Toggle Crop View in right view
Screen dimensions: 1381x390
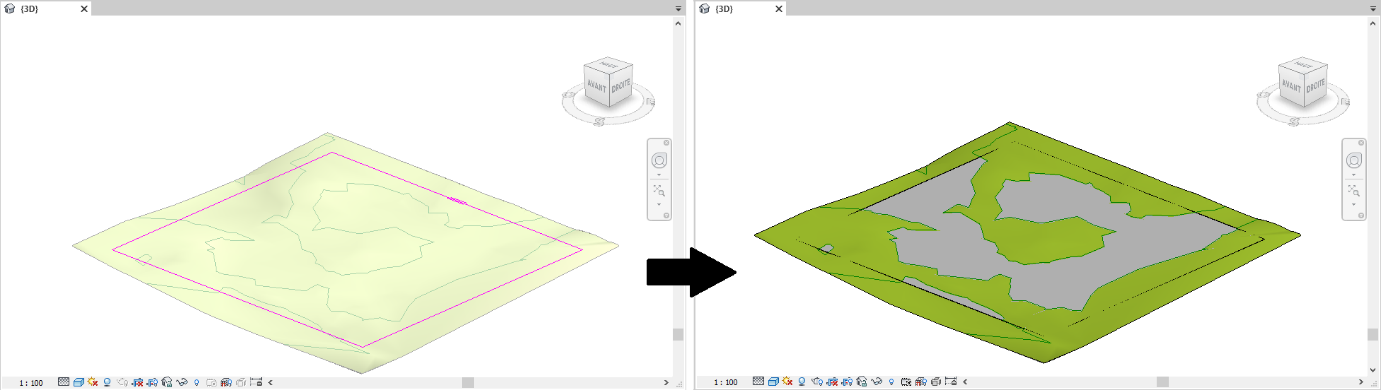(832, 381)
